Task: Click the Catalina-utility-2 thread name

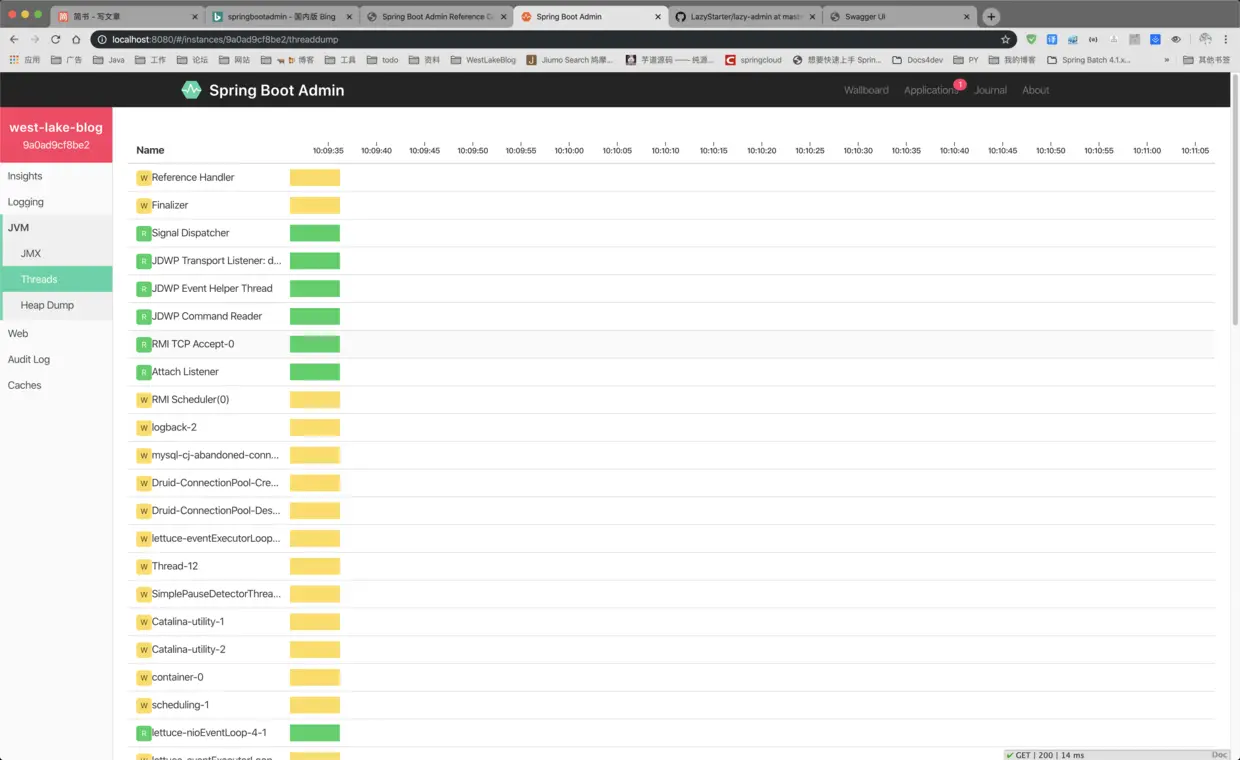Action: click(188, 650)
